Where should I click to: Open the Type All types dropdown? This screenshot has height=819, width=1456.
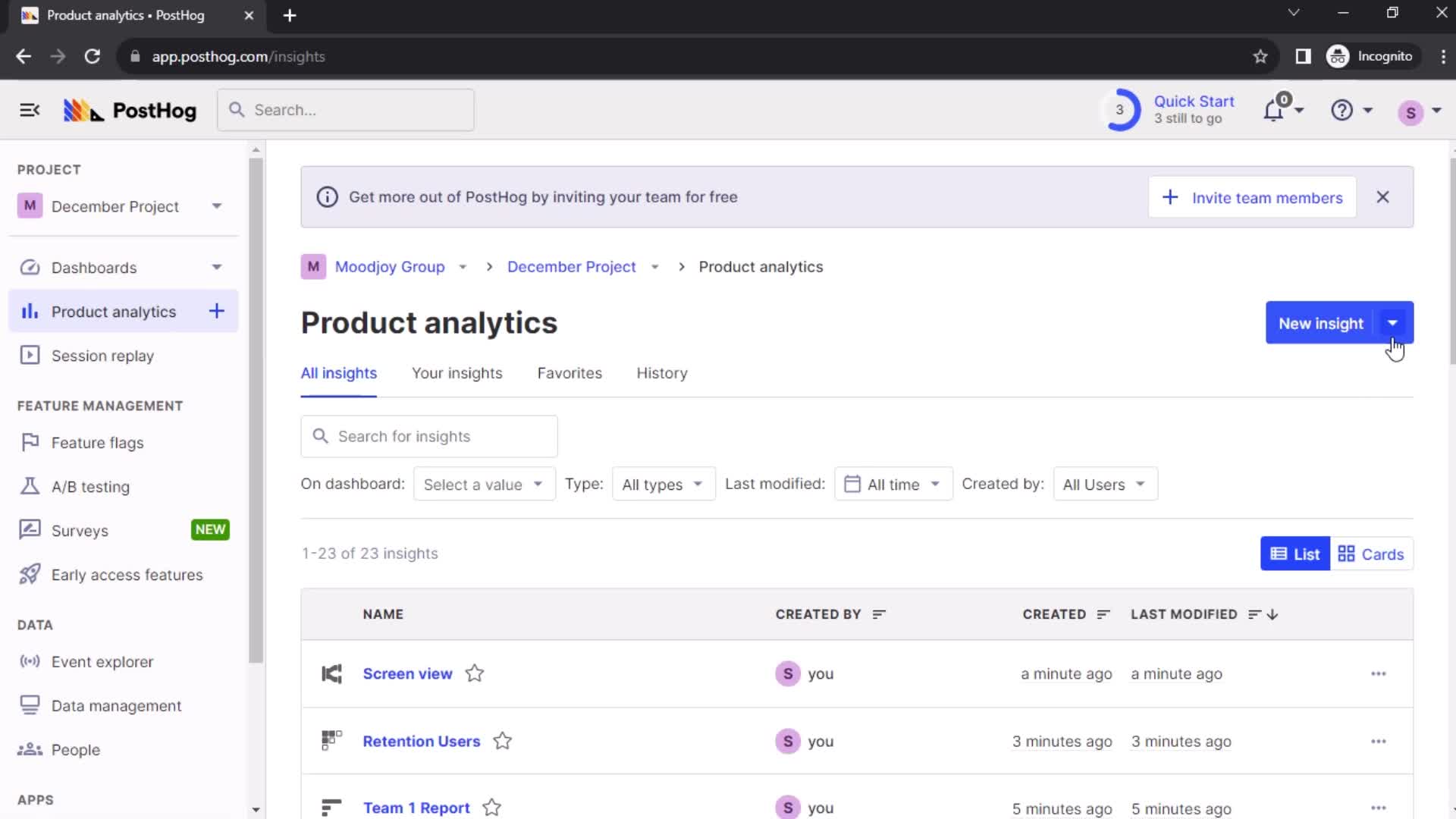[x=664, y=484]
